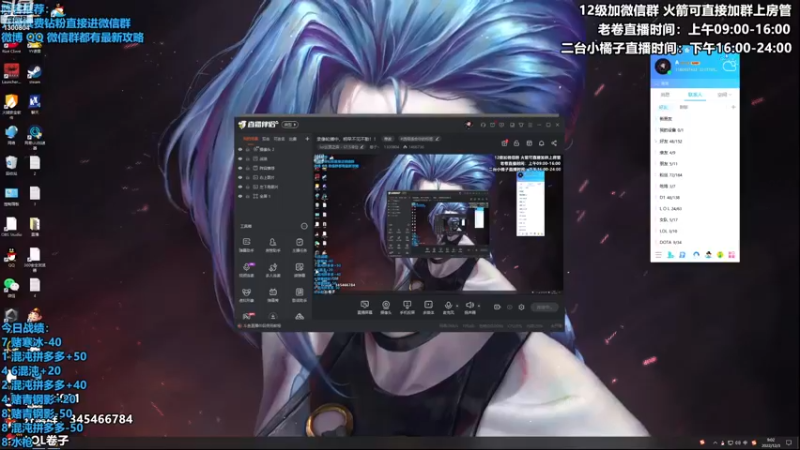Lock the 全屏 1 source layer
Screen dimensions: 800x450
[248, 196]
